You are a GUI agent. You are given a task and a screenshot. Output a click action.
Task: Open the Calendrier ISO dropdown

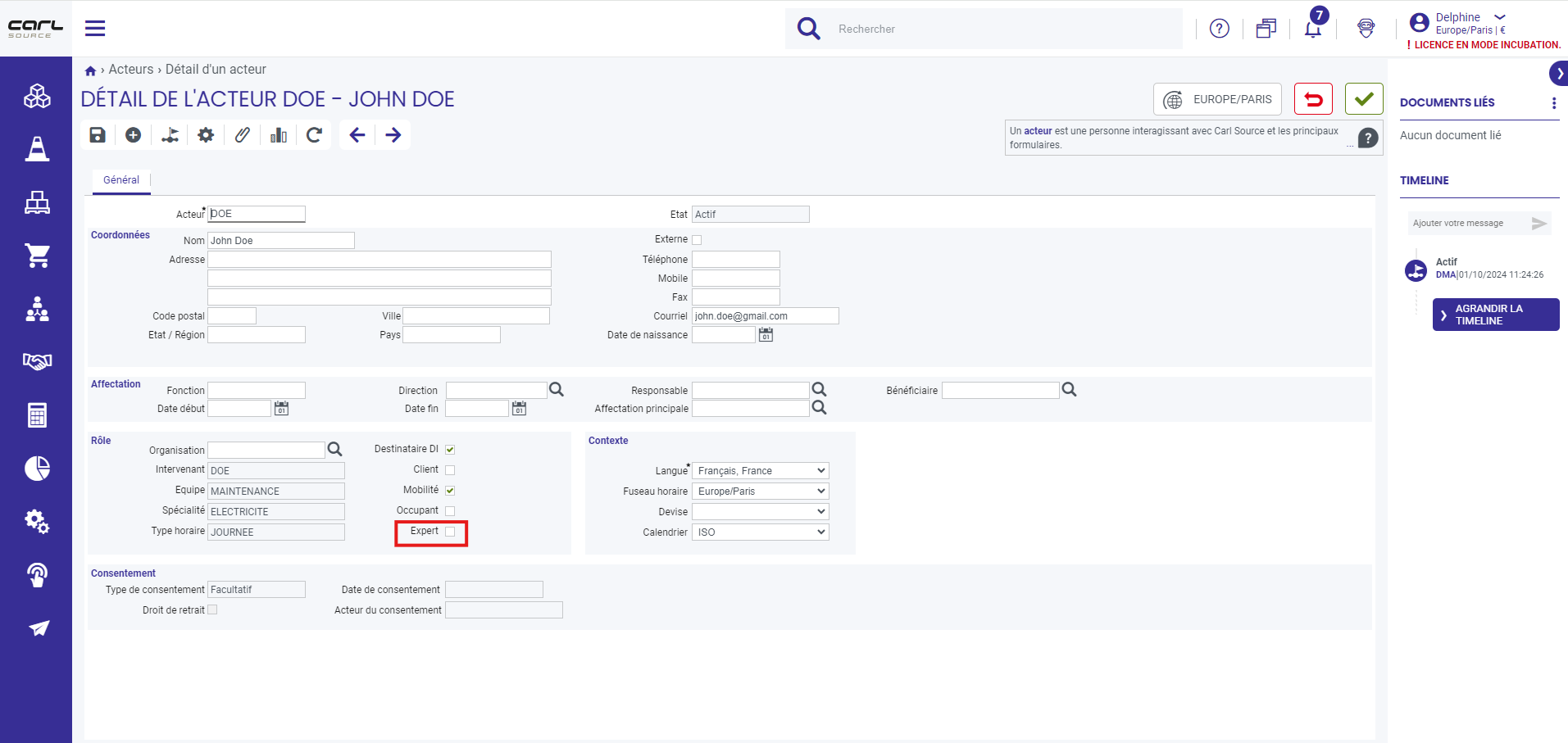[761, 532]
